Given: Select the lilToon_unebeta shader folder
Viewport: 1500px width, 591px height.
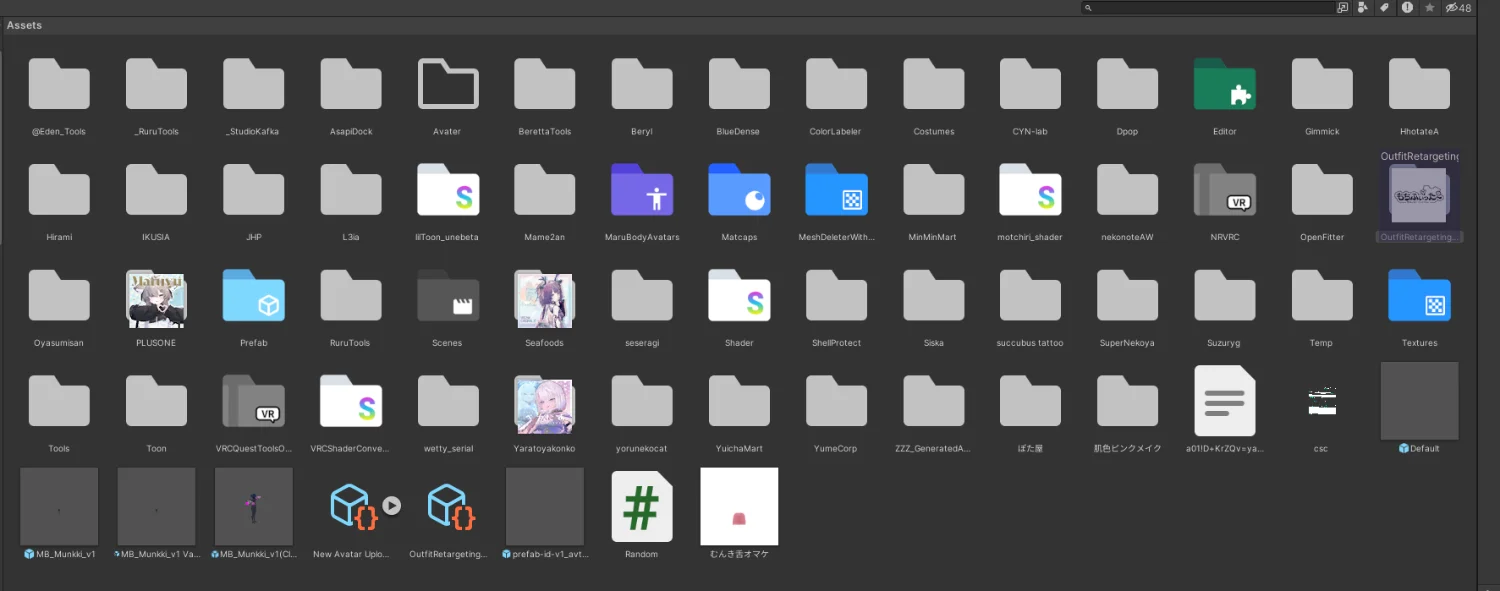Looking at the screenshot, I should (x=447, y=192).
